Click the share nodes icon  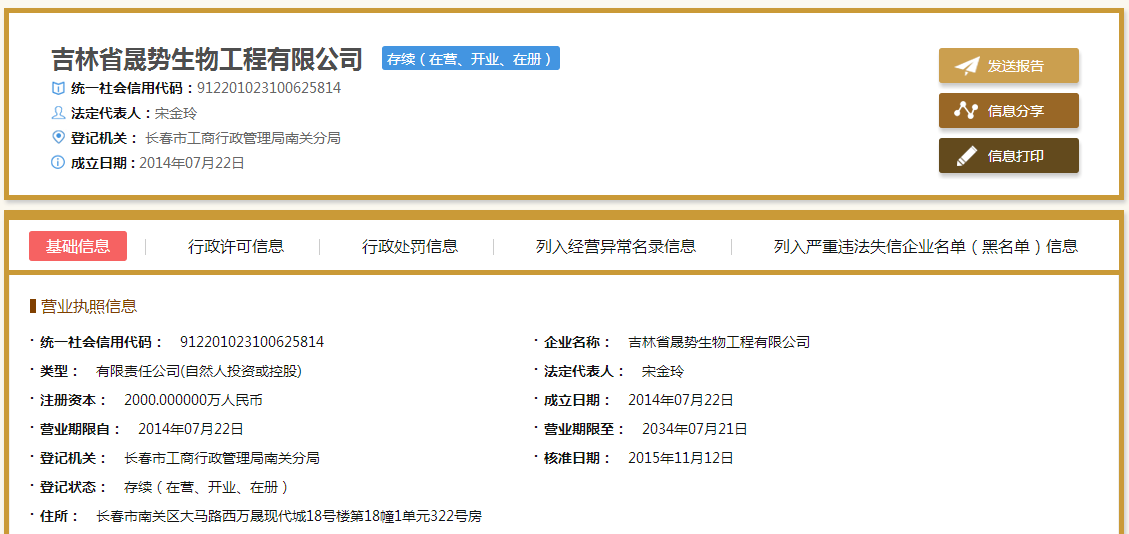coord(966,111)
